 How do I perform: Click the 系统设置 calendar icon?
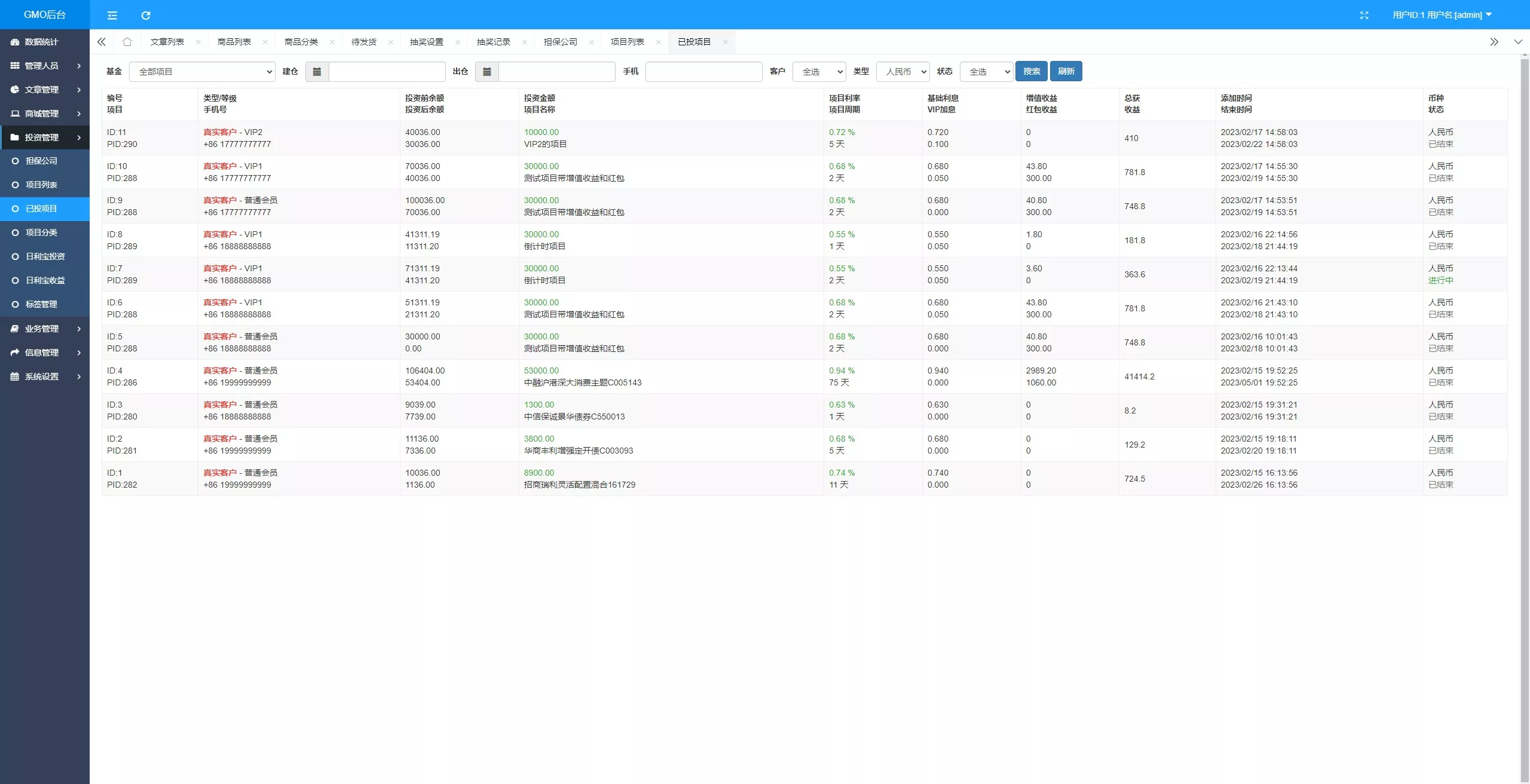15,376
